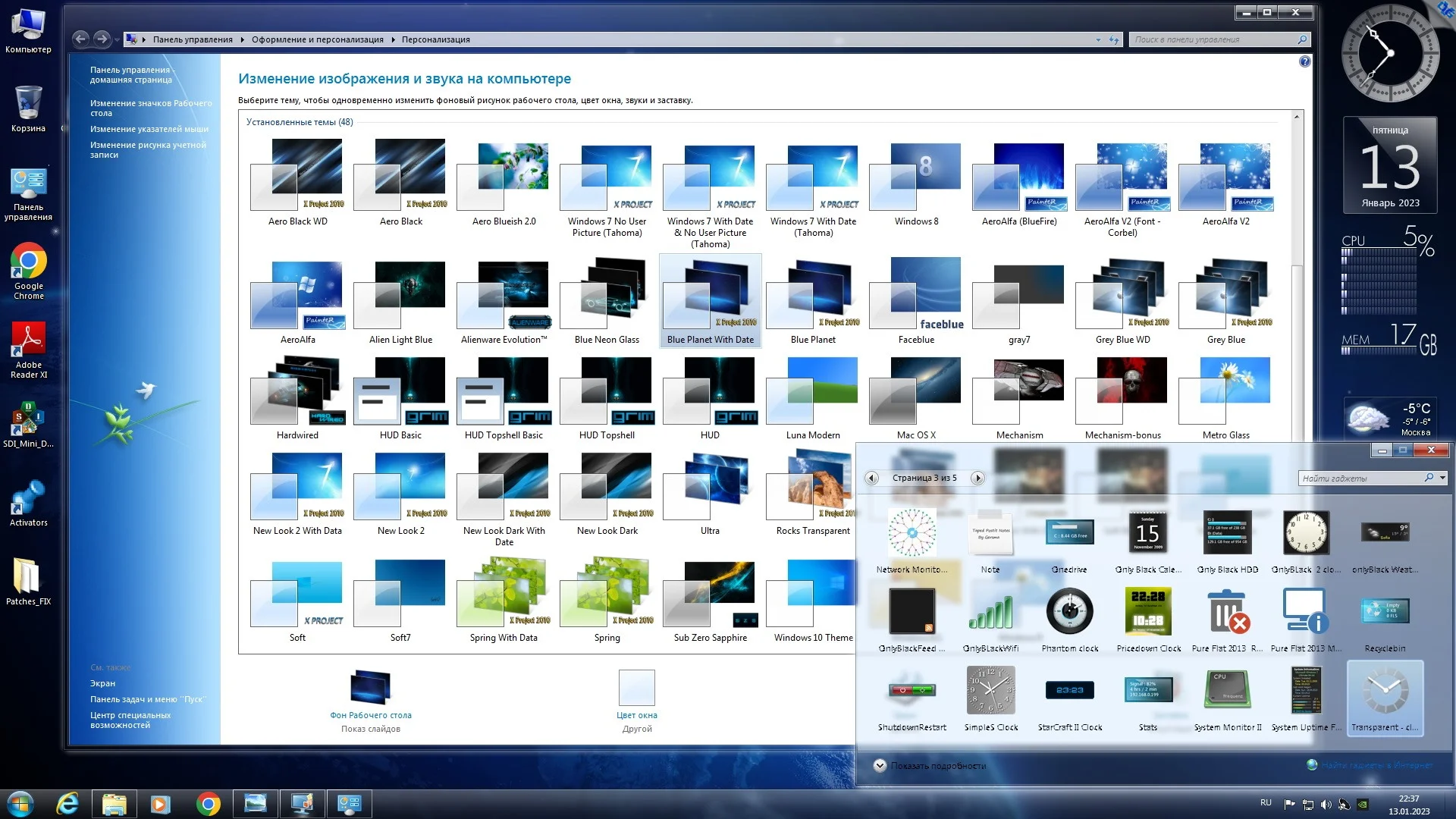Open the gadget search dropdown arrow
The height and width of the screenshot is (819, 1456).
(x=1442, y=478)
